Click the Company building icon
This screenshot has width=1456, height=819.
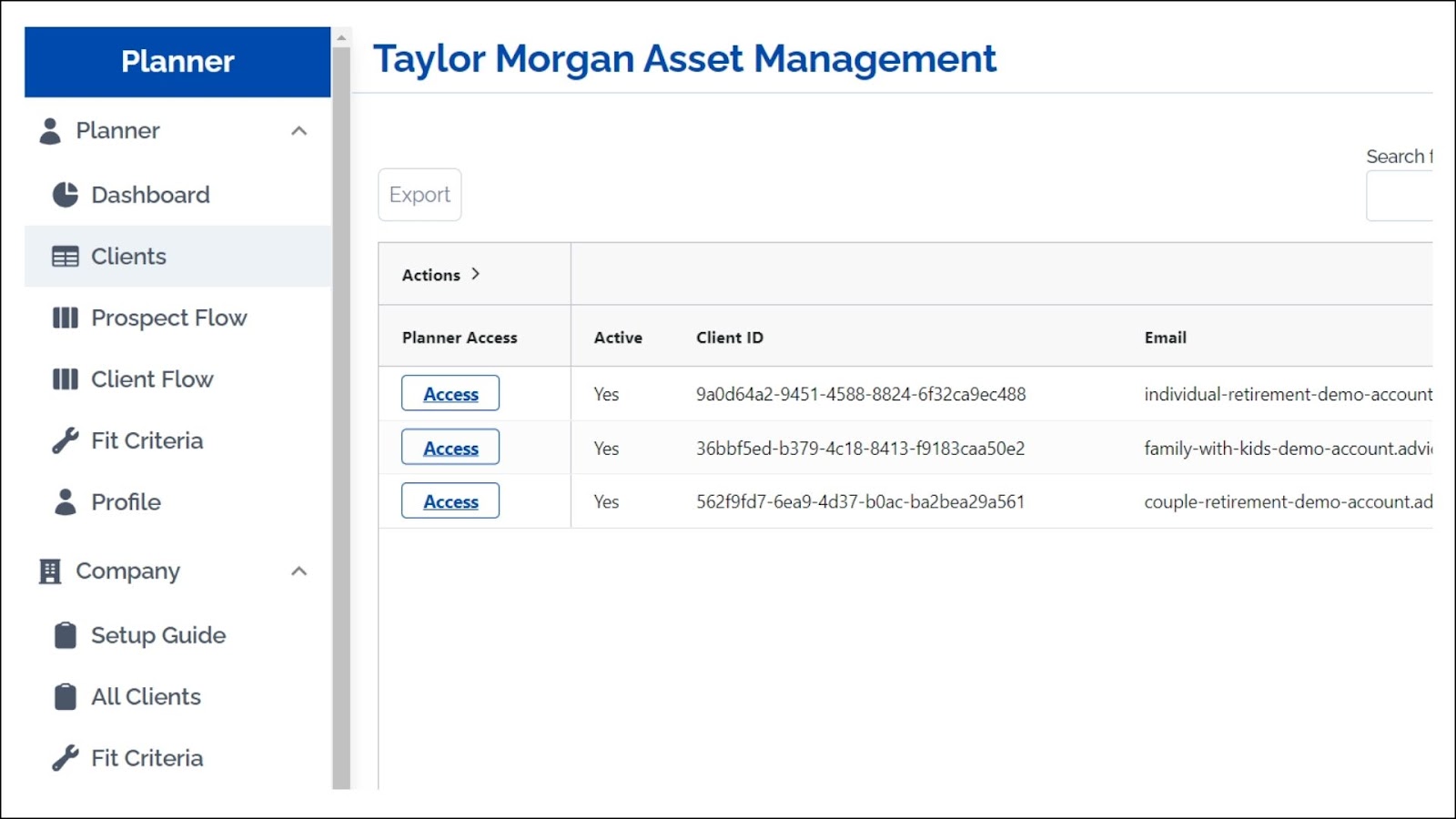coord(50,571)
